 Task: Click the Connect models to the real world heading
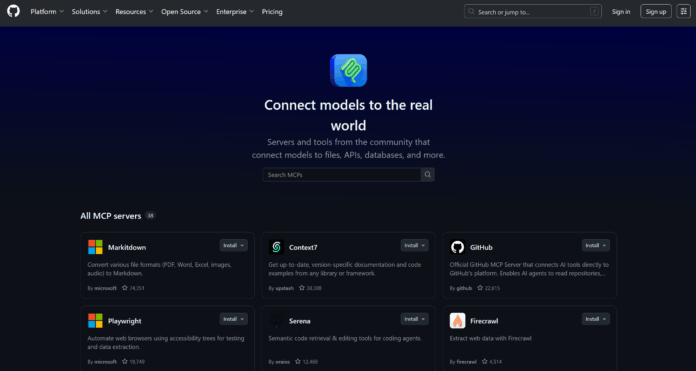click(x=348, y=115)
